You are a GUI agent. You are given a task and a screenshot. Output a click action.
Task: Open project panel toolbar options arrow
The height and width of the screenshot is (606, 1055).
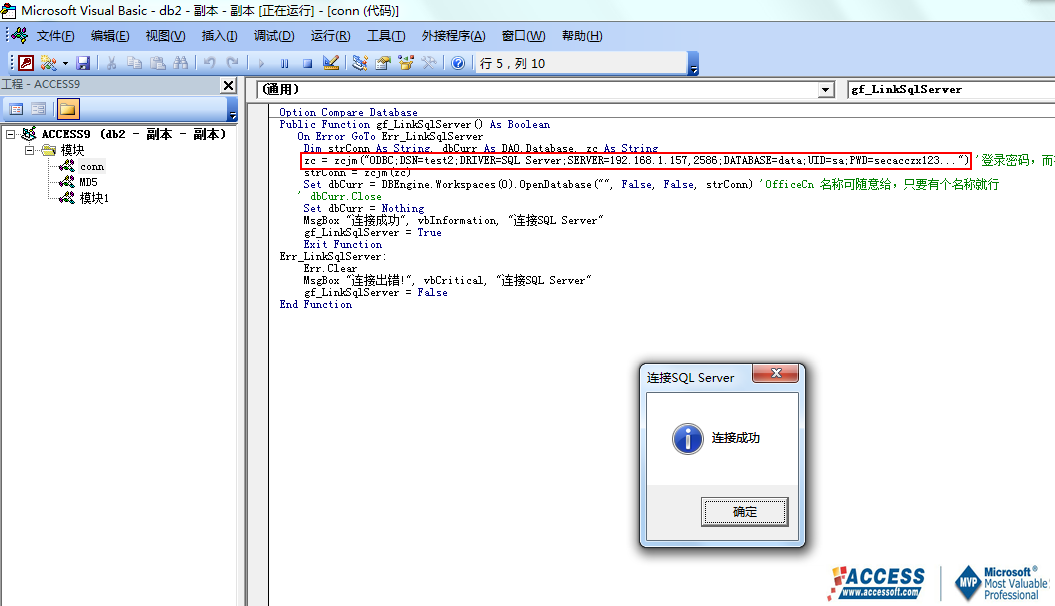click(x=233, y=110)
